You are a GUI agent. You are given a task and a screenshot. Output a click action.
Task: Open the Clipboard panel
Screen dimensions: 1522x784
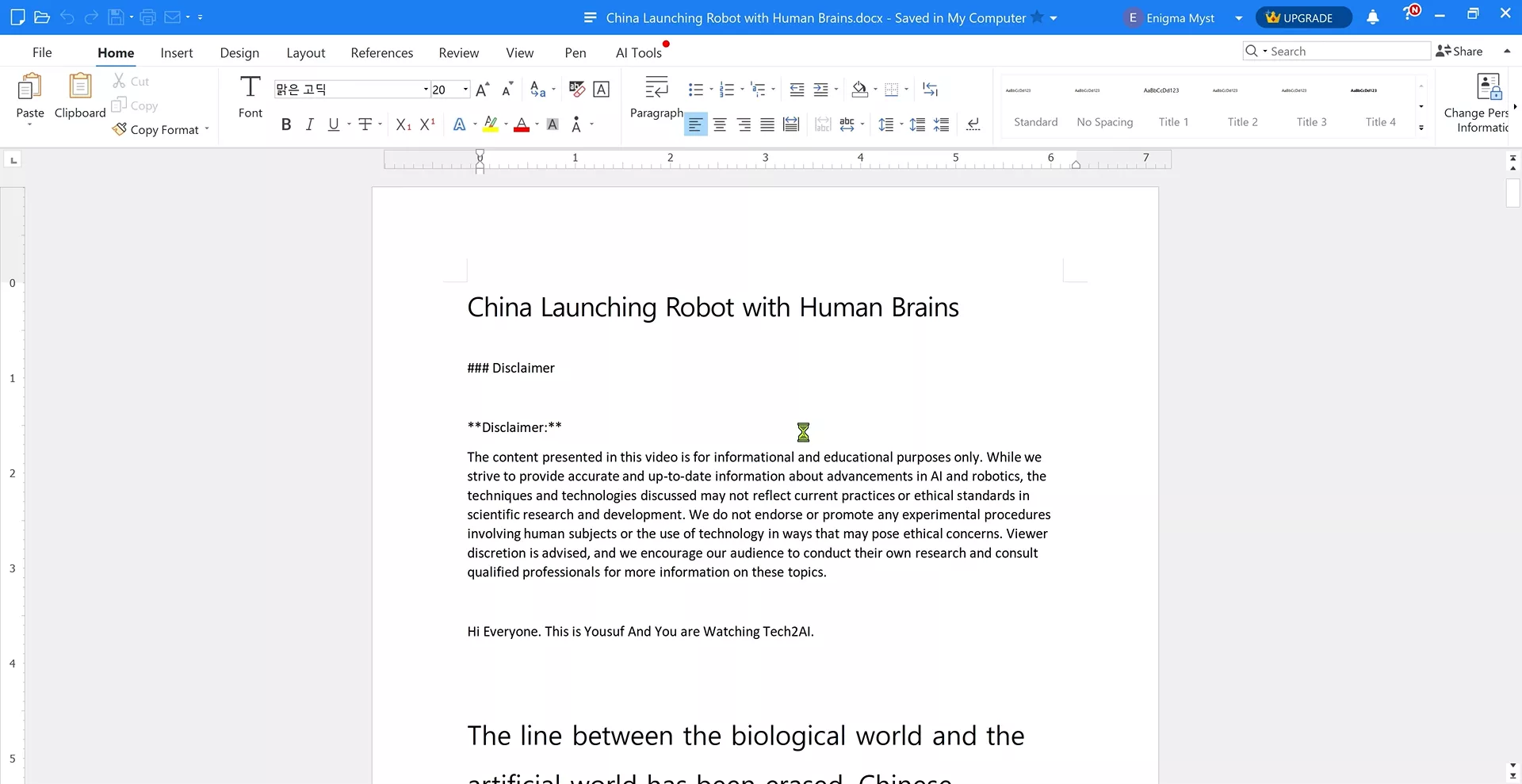pos(80,95)
